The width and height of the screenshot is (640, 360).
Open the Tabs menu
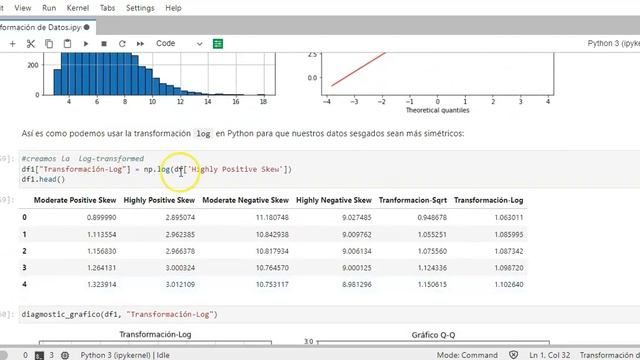pos(107,8)
